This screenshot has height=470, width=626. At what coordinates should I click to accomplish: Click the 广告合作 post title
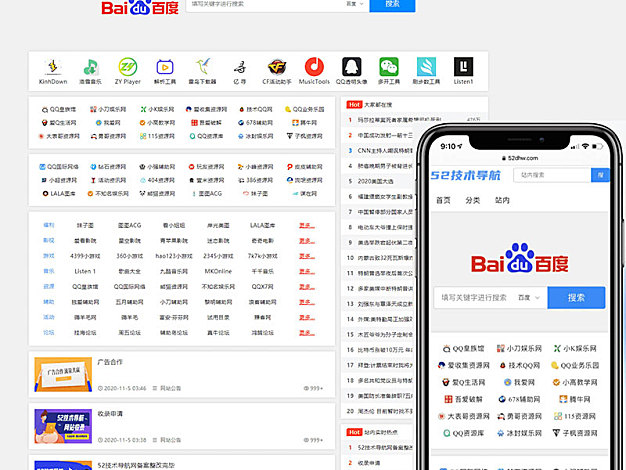click(x=110, y=362)
